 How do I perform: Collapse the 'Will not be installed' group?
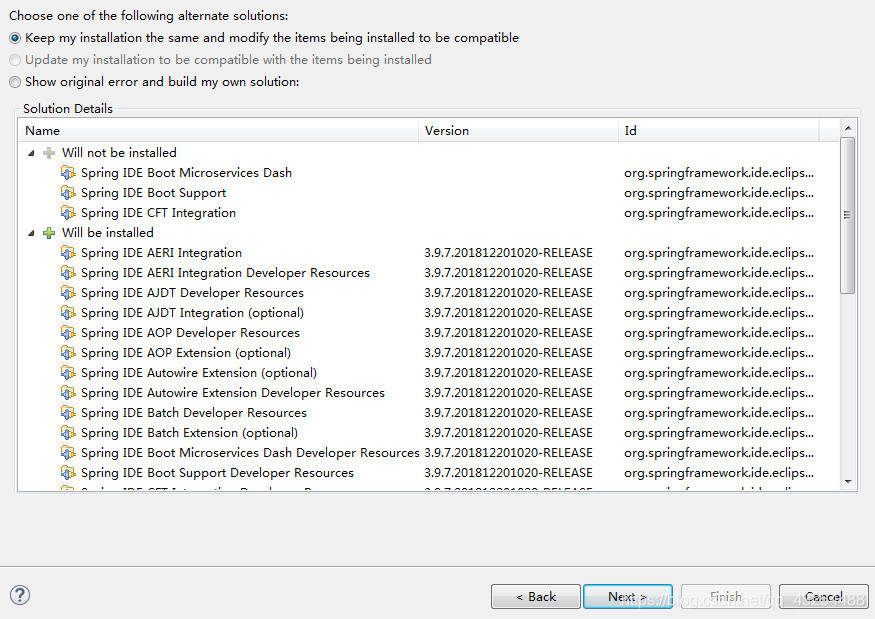click(31, 153)
